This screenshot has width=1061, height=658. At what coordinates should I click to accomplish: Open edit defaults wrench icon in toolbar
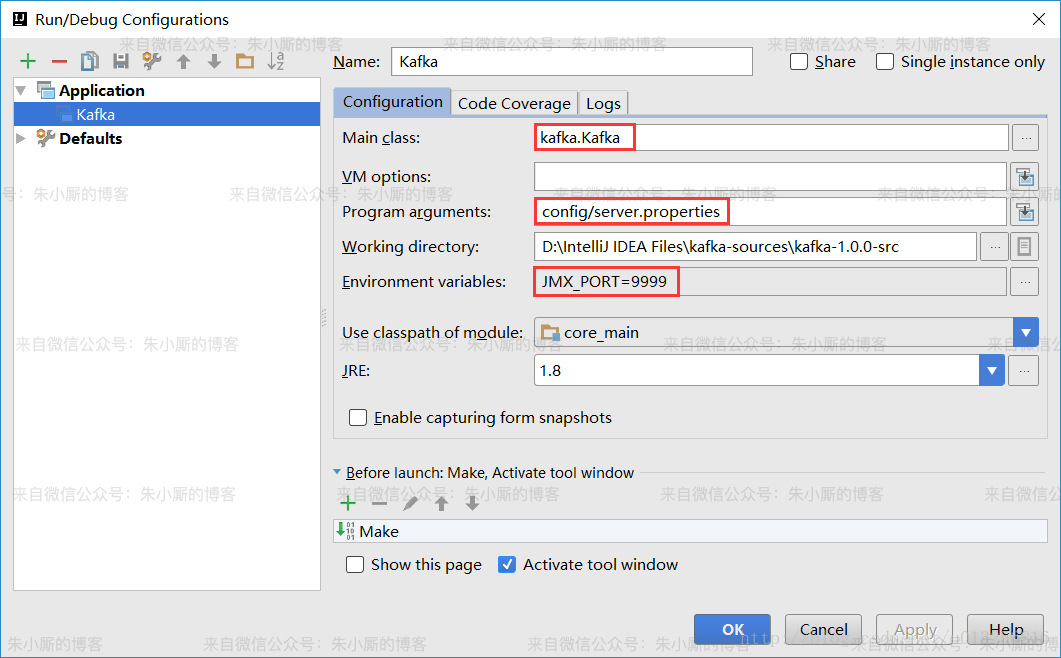[x=152, y=62]
